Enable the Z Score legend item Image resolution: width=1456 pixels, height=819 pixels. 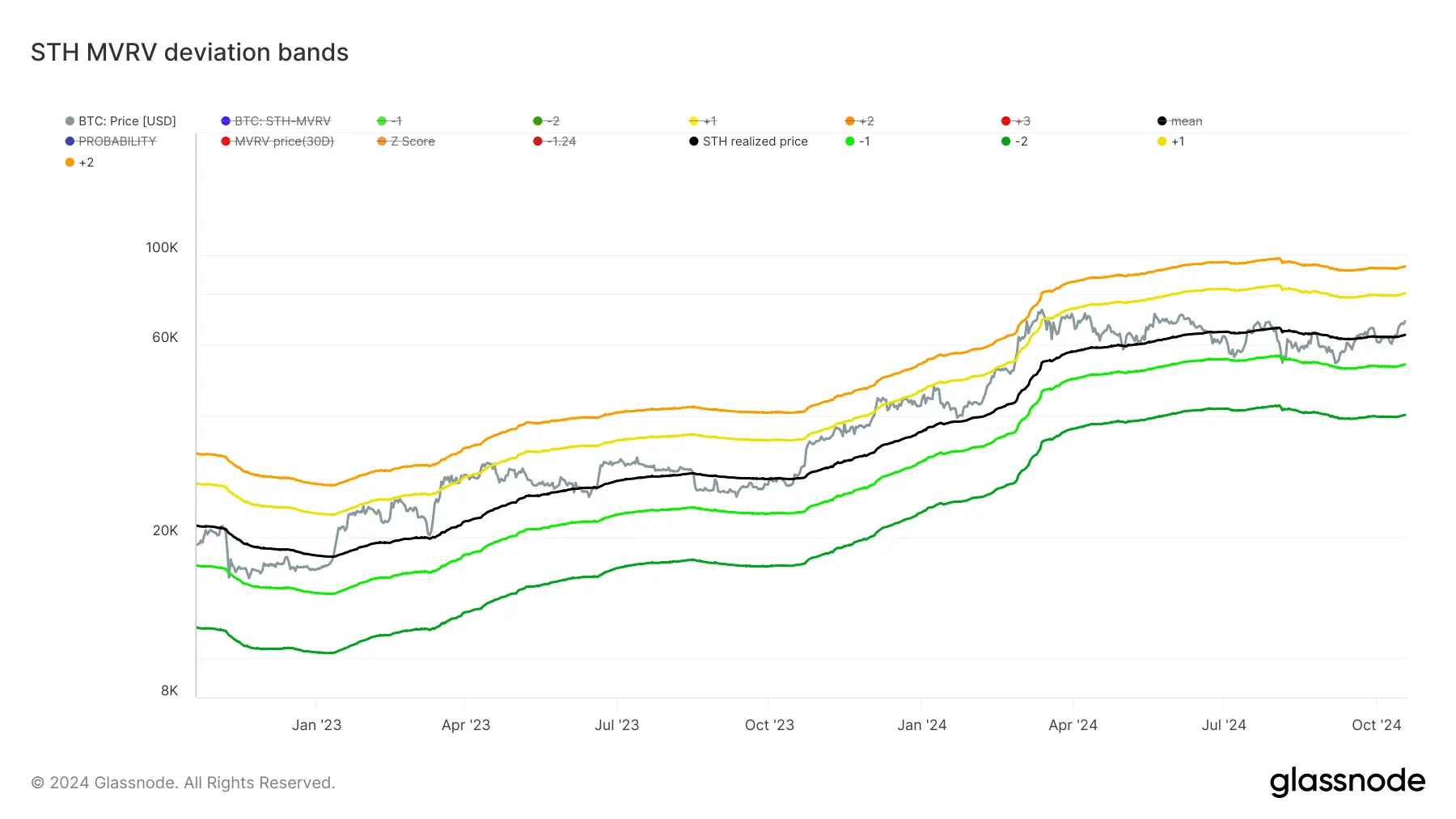pos(406,141)
